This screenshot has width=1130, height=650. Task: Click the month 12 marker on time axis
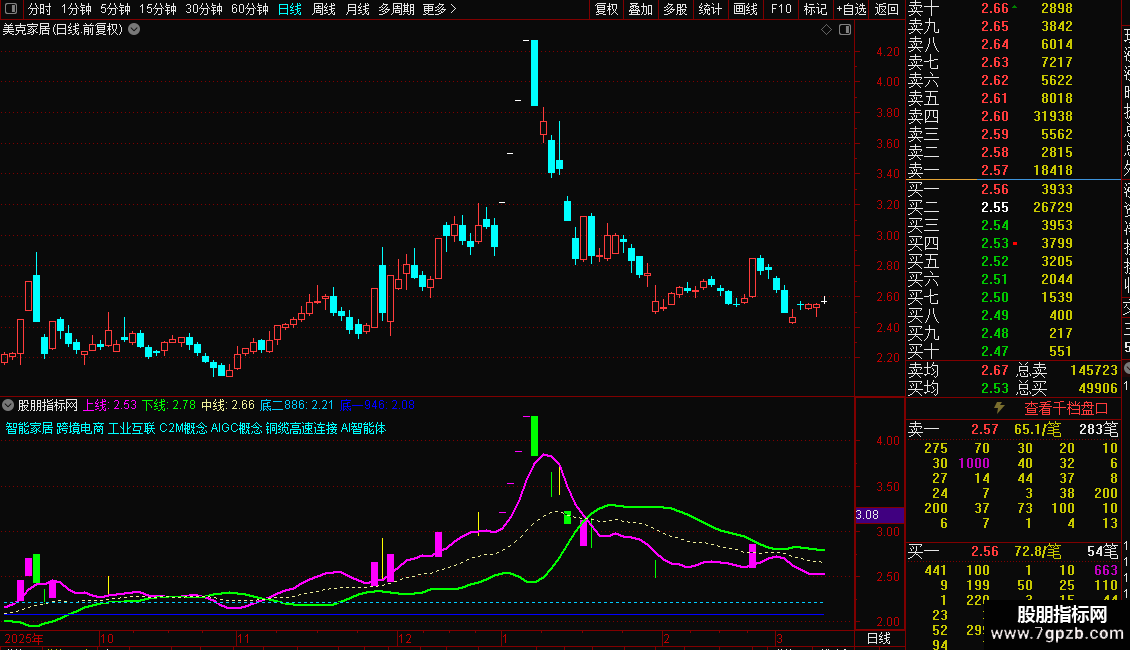click(x=404, y=638)
